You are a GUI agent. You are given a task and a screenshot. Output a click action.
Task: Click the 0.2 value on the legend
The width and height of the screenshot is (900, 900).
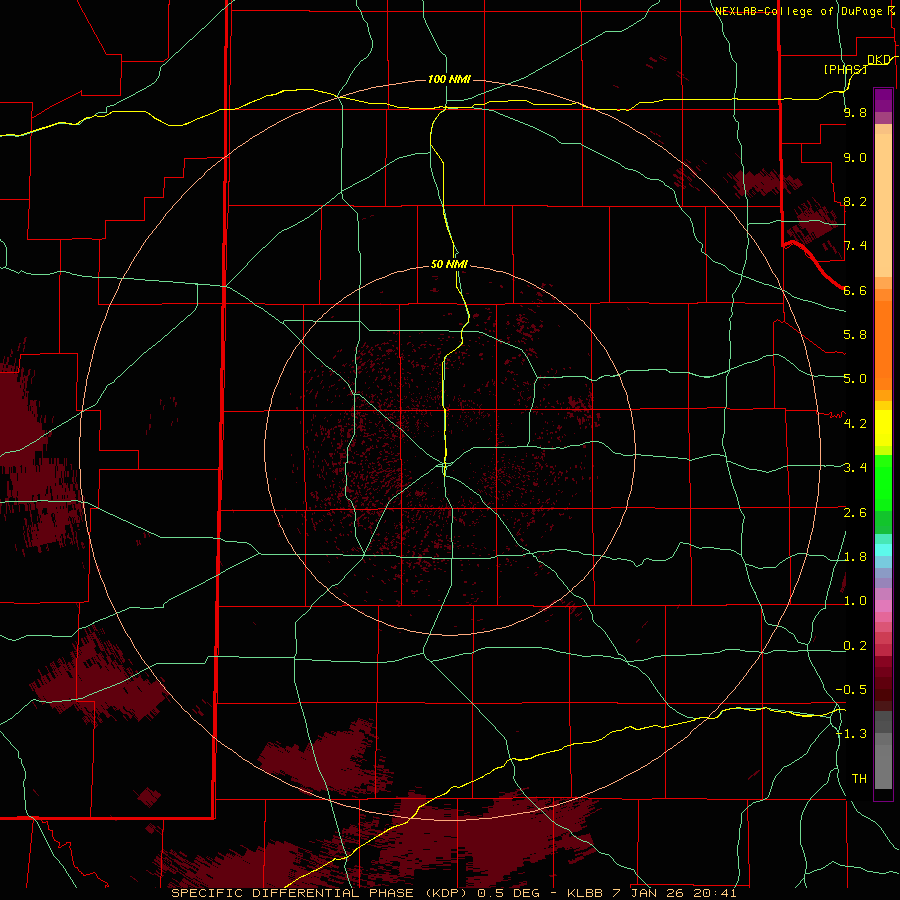click(x=855, y=646)
